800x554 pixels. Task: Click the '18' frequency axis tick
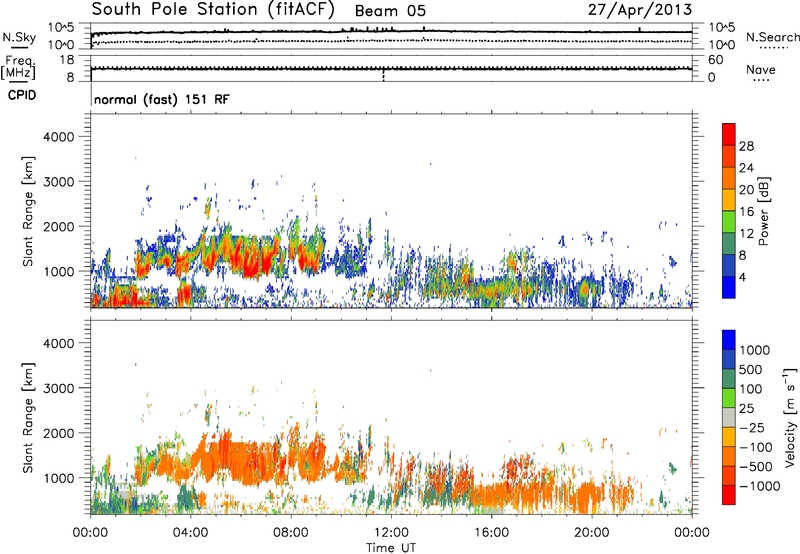(66, 60)
